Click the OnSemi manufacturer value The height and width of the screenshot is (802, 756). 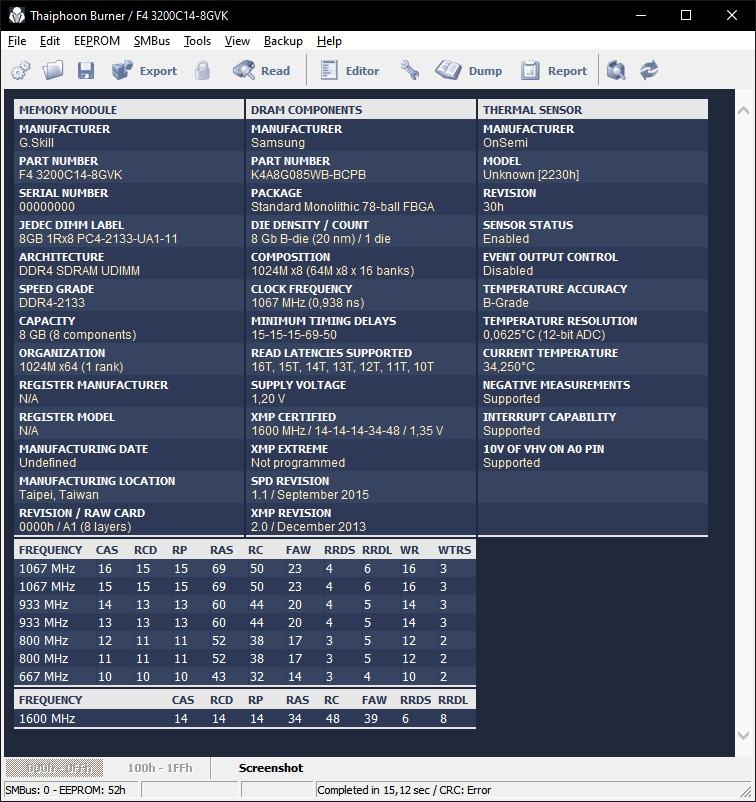(x=505, y=143)
